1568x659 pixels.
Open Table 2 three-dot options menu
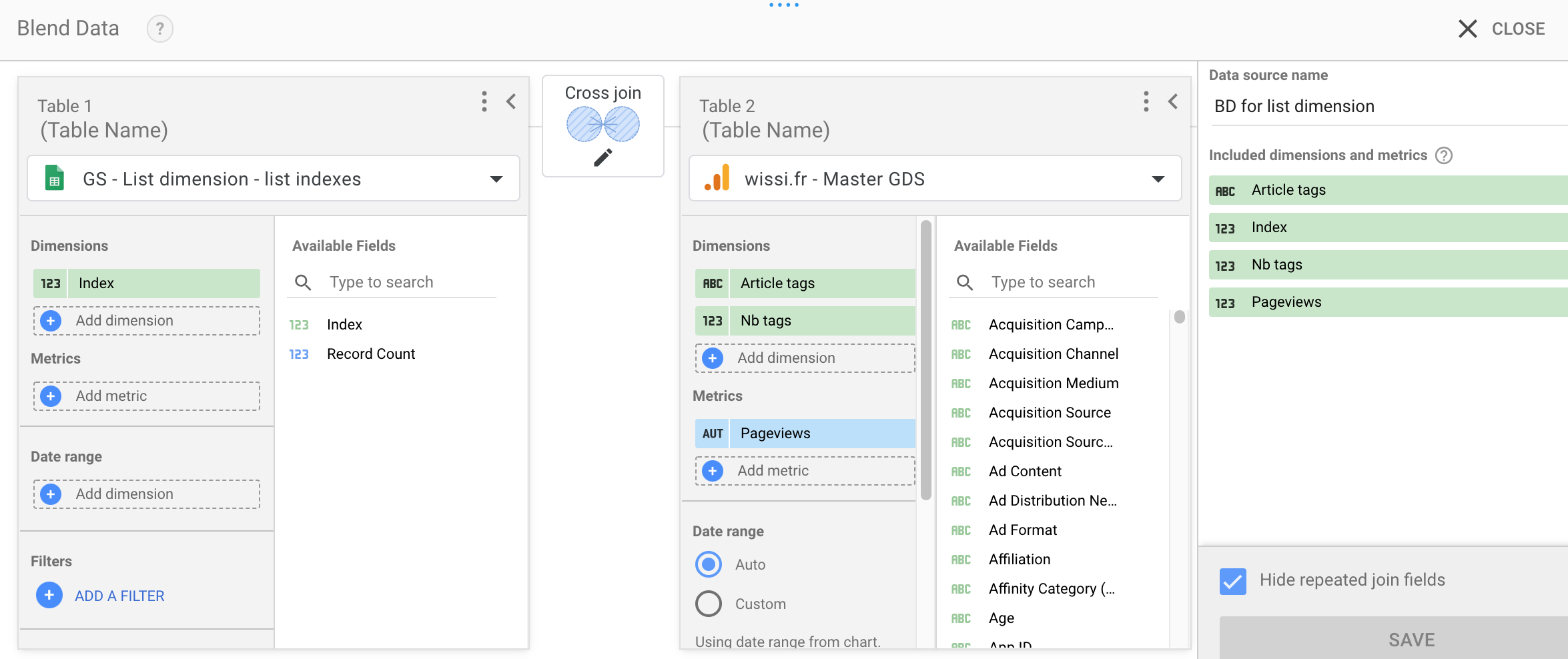coord(1146,101)
